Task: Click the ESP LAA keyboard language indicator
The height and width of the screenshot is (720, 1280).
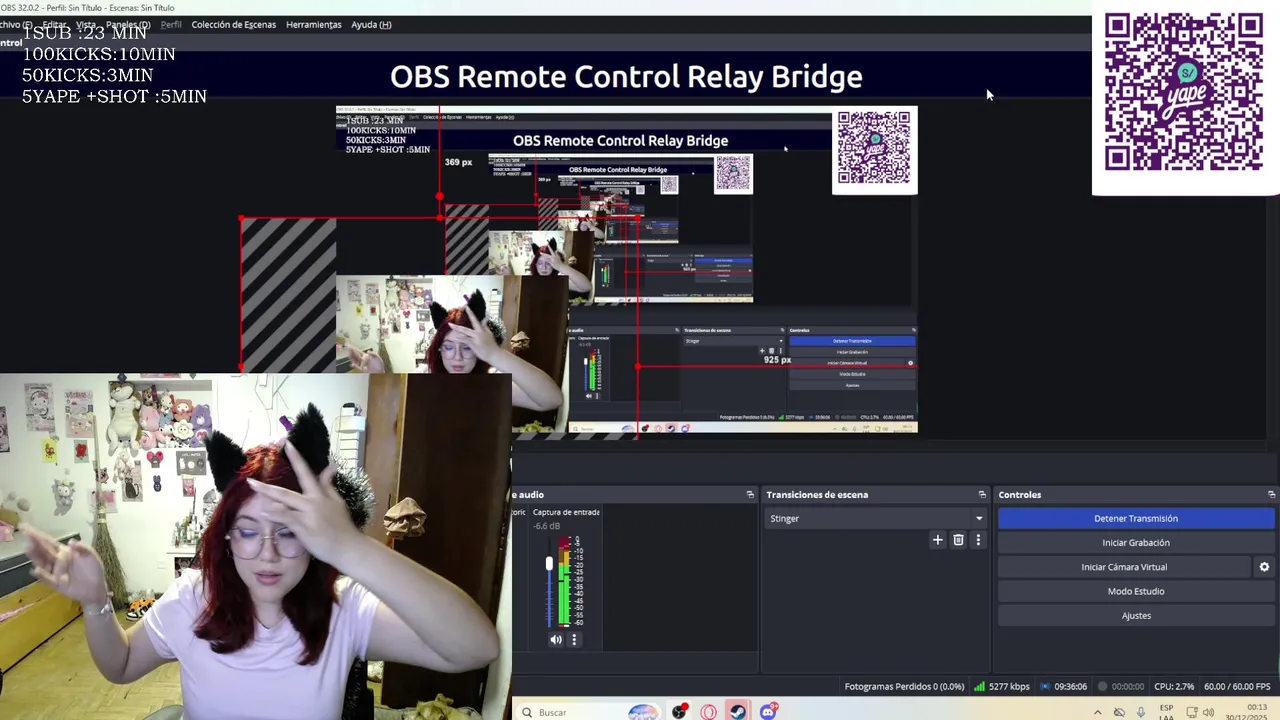Action: (x=1167, y=712)
